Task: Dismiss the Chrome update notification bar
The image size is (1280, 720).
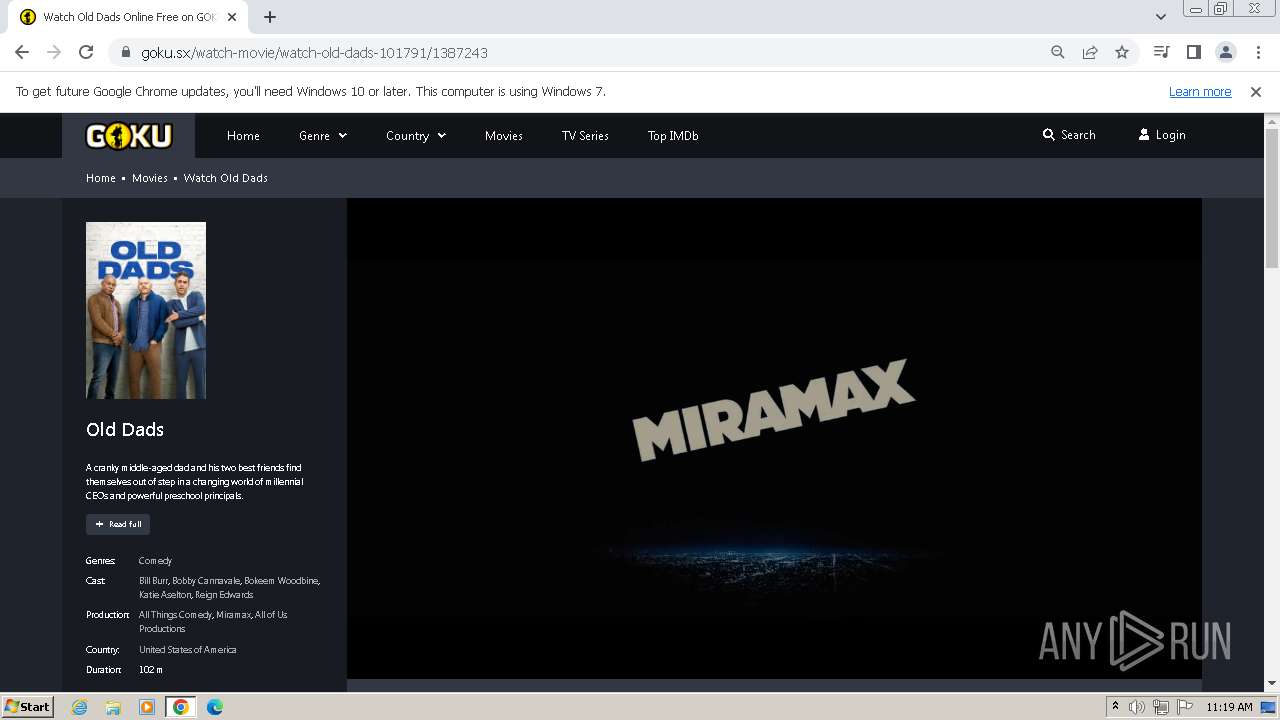Action: pos(1256,91)
